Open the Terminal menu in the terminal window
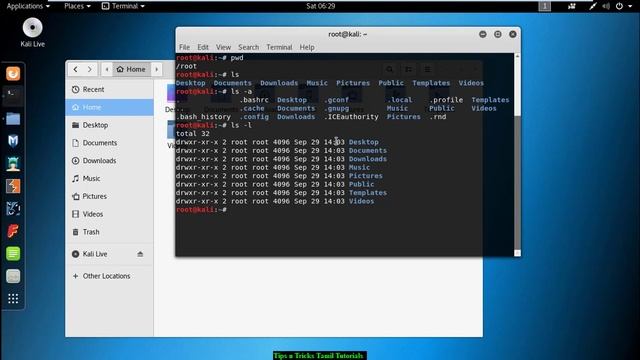640x360 pixels. (279, 47)
